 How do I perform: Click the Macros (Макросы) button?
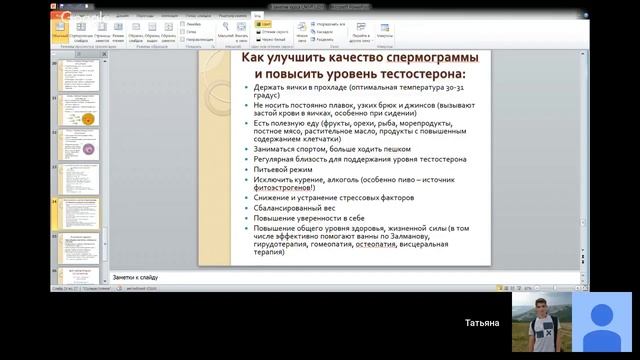pyautogui.click(x=384, y=31)
